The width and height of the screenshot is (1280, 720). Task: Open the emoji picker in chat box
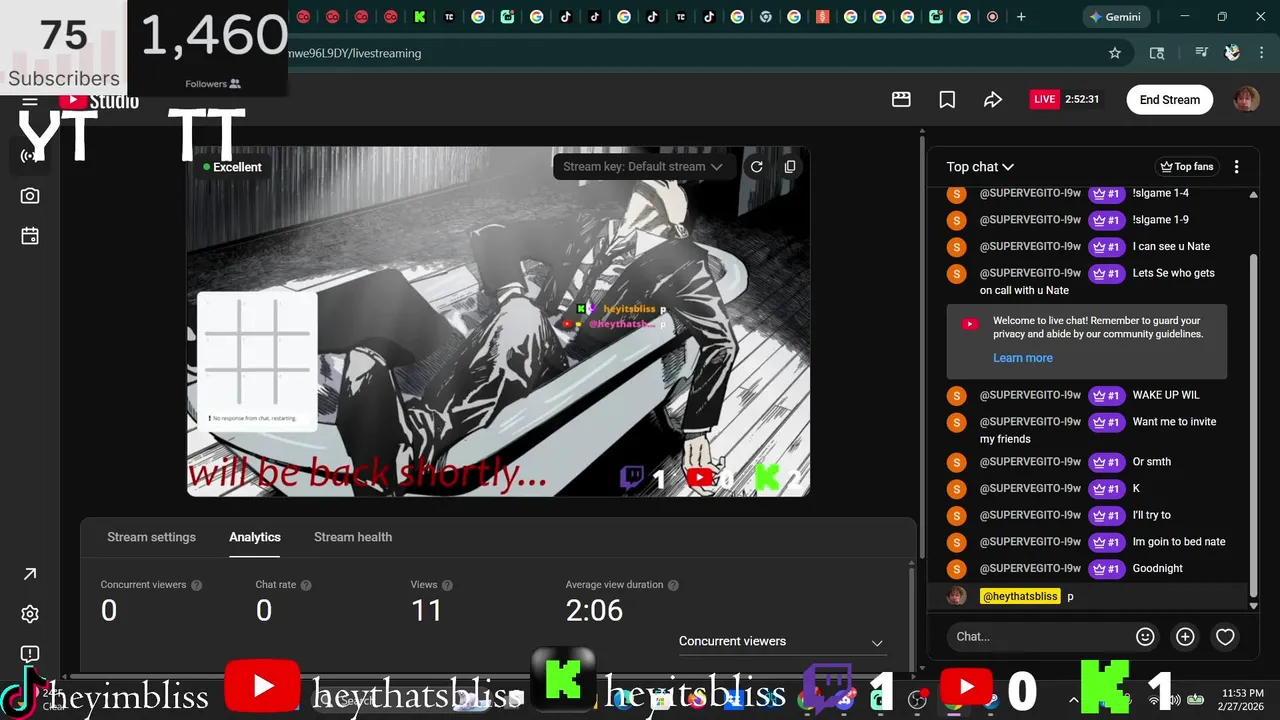pyautogui.click(x=1145, y=636)
